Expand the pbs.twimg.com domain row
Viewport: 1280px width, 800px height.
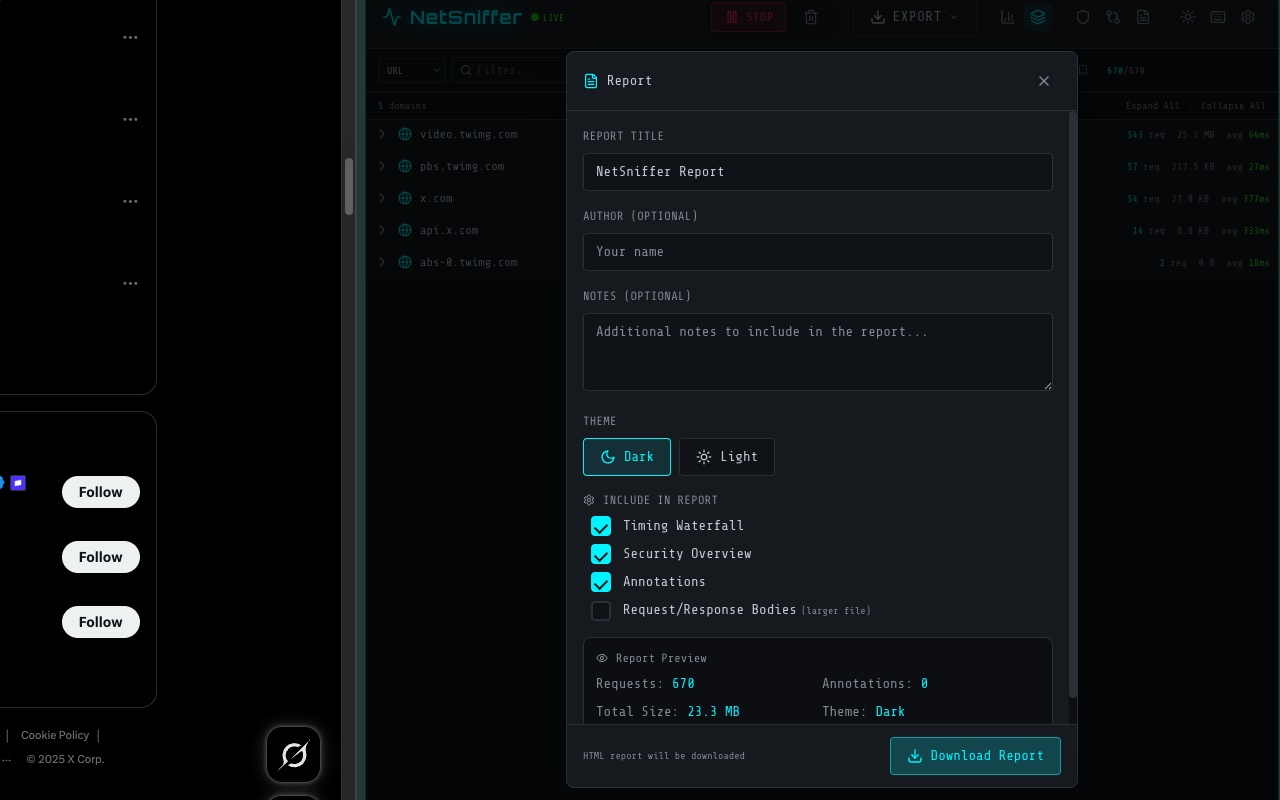pos(382,166)
